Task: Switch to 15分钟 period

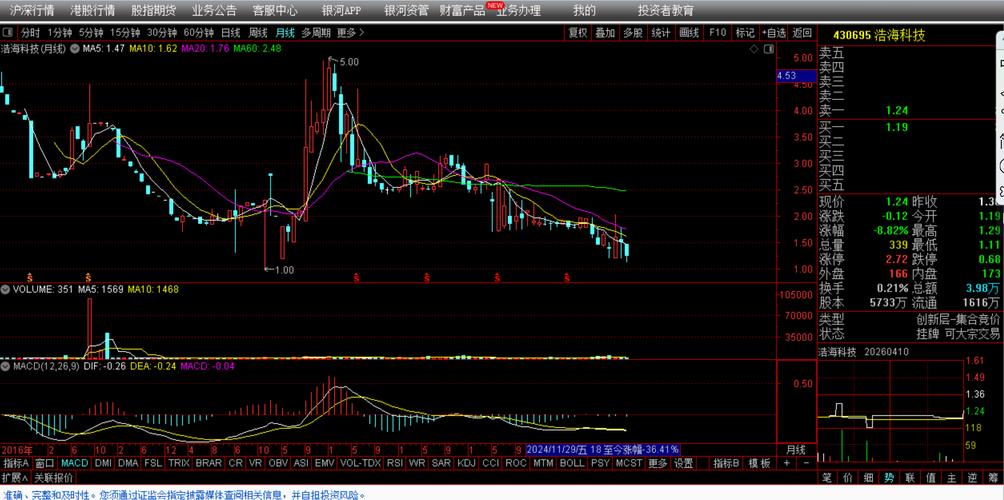Action: coord(124,32)
